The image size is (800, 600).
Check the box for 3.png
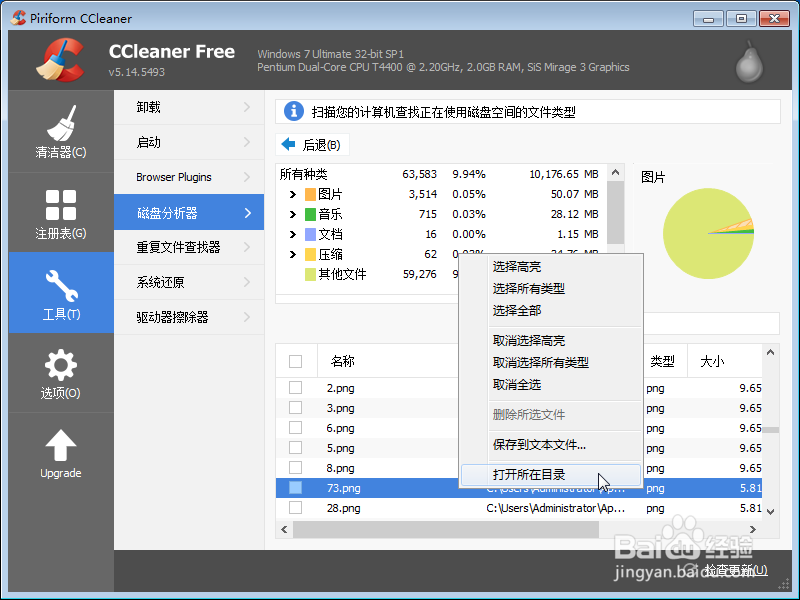click(x=295, y=408)
